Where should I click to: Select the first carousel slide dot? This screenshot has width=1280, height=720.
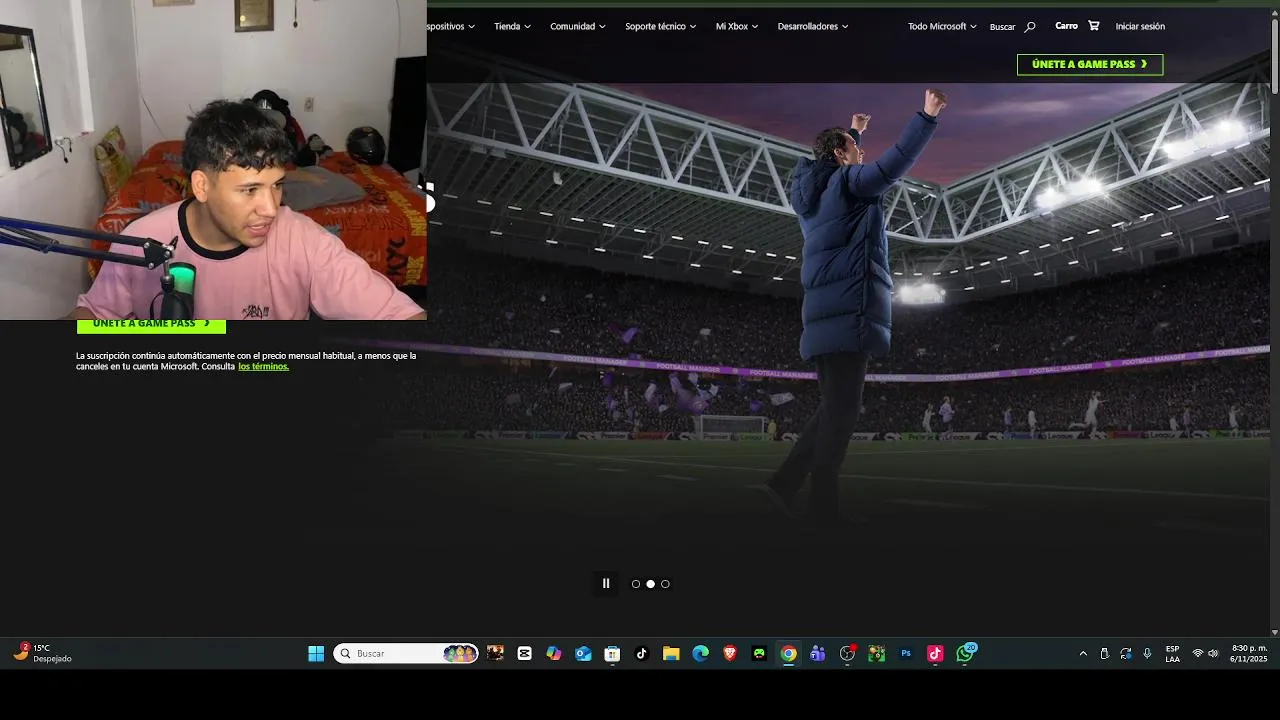(x=636, y=584)
